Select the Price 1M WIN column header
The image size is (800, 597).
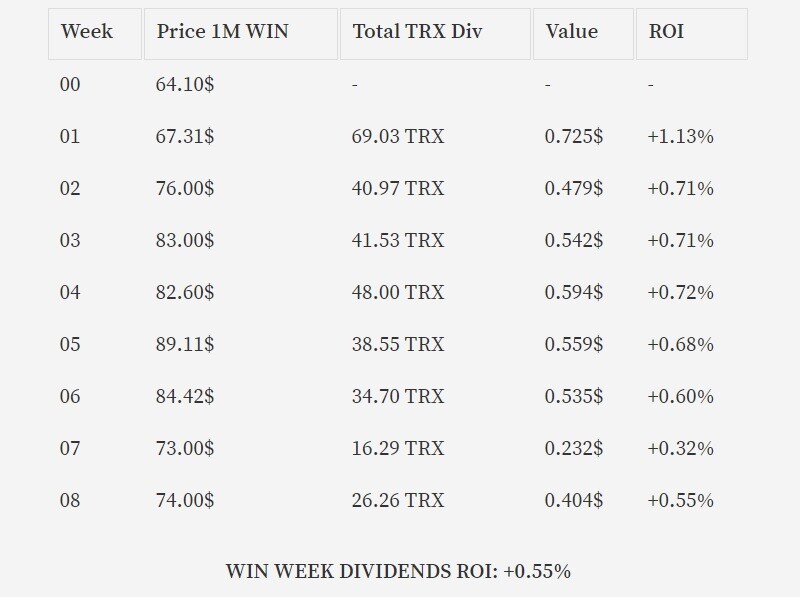241,34
